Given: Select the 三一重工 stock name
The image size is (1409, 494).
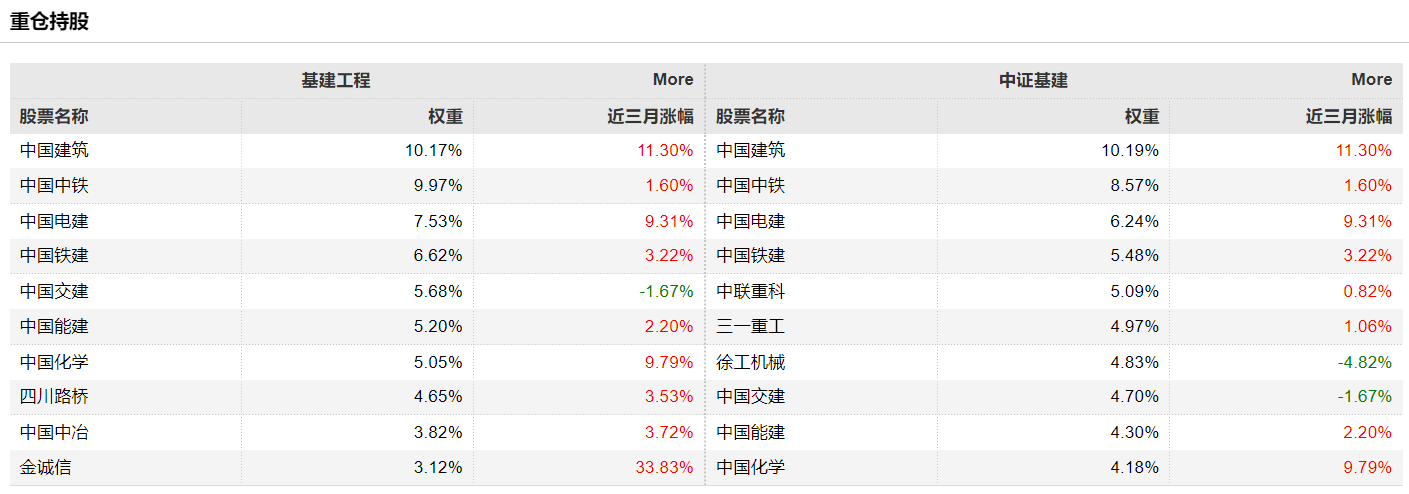Looking at the screenshot, I should pos(751,326).
